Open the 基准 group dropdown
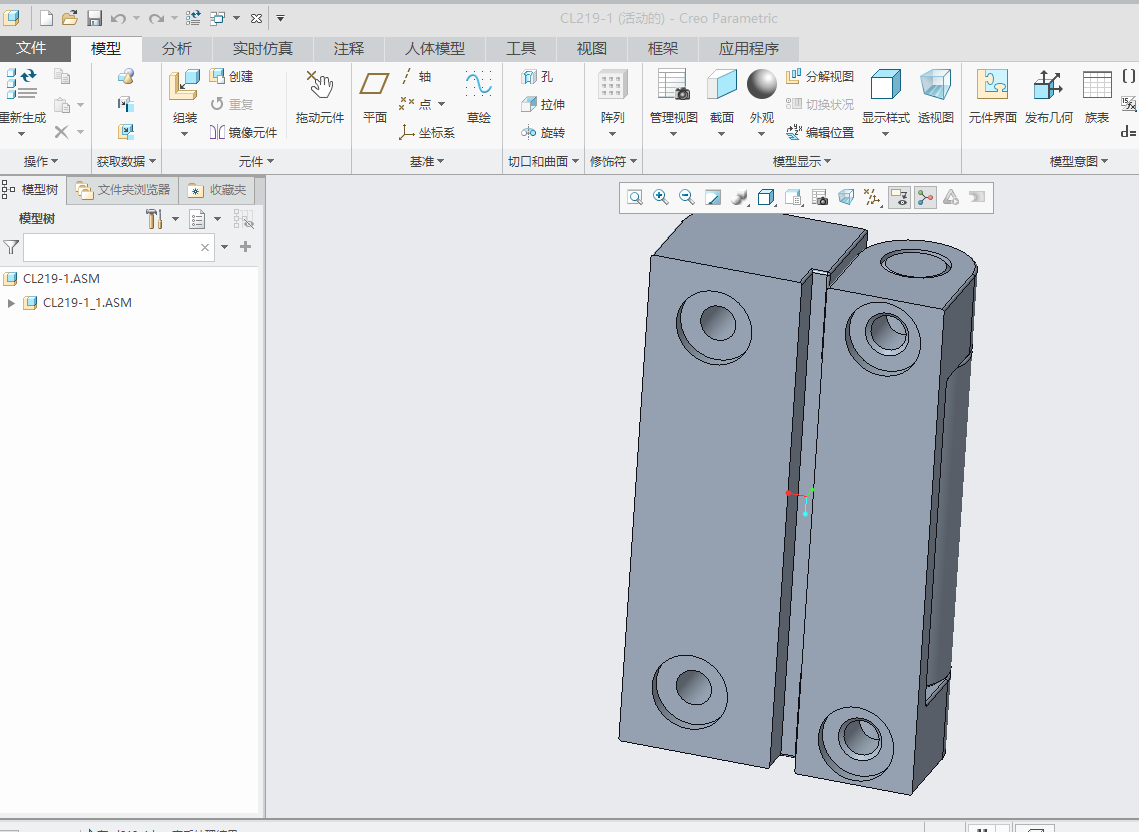Screen dimensions: 1139x832 pyautogui.click(x=426, y=161)
